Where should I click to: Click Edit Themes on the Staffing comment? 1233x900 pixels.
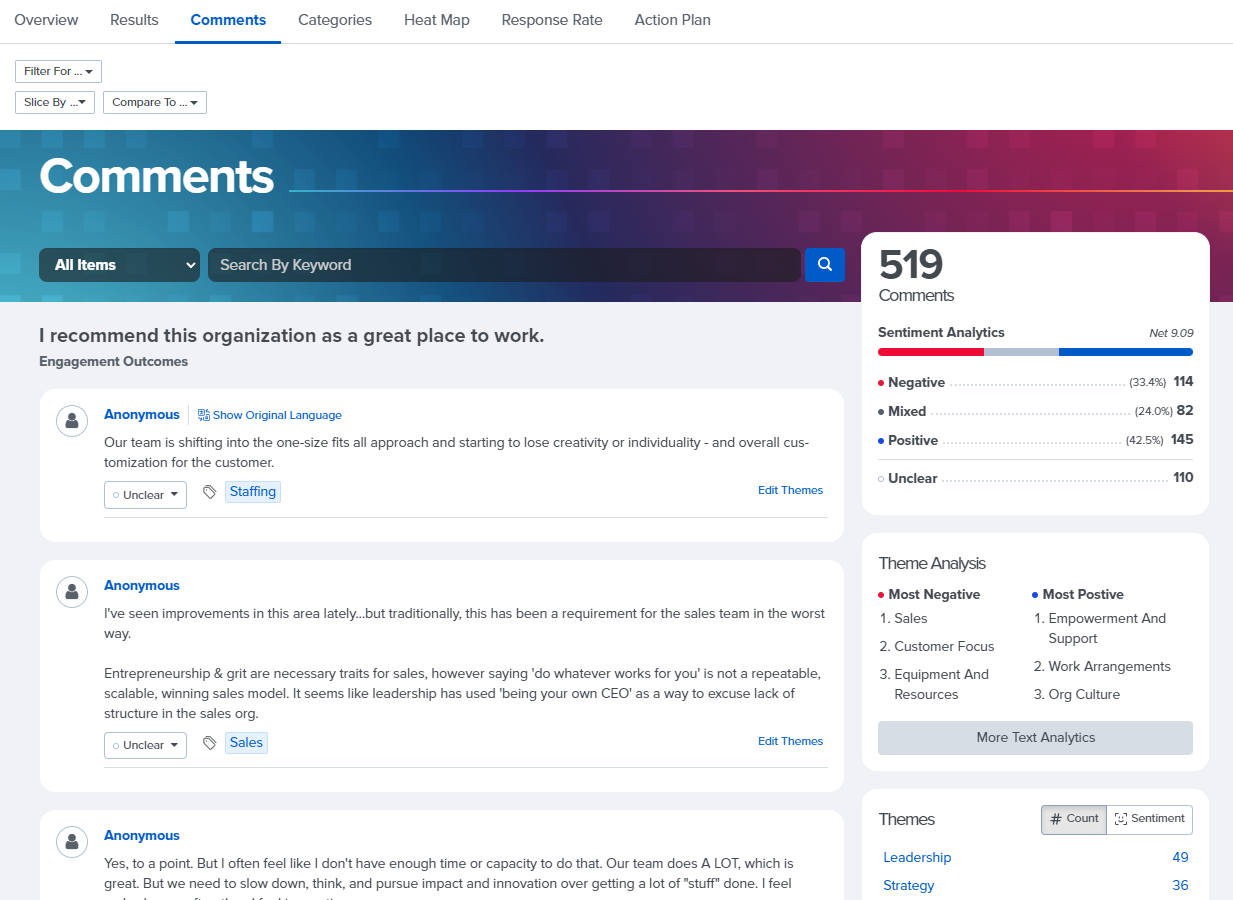[790, 490]
